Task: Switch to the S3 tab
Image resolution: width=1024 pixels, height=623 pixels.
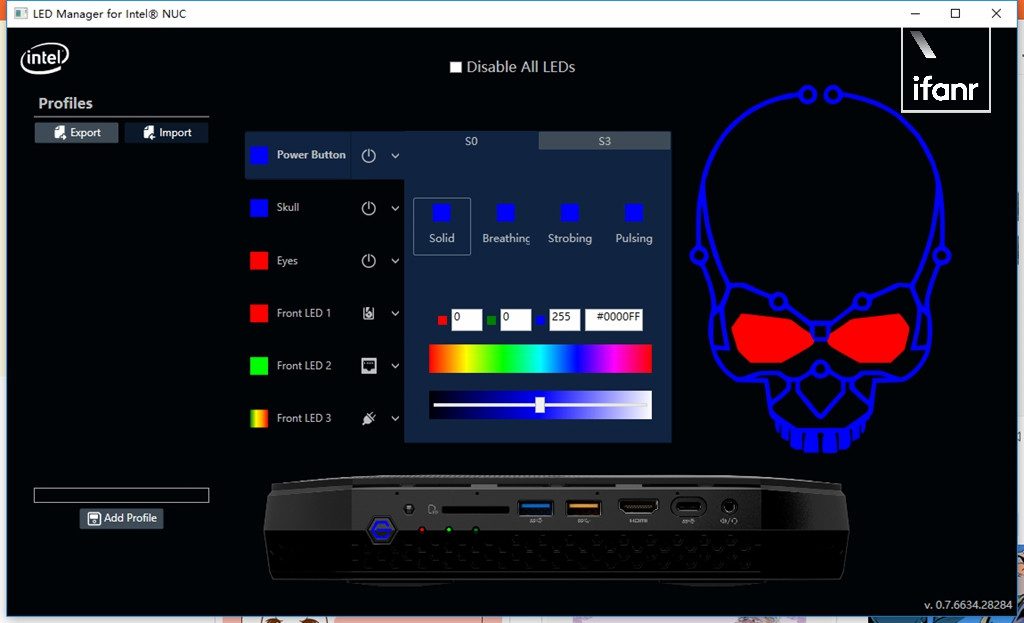Action: point(604,141)
